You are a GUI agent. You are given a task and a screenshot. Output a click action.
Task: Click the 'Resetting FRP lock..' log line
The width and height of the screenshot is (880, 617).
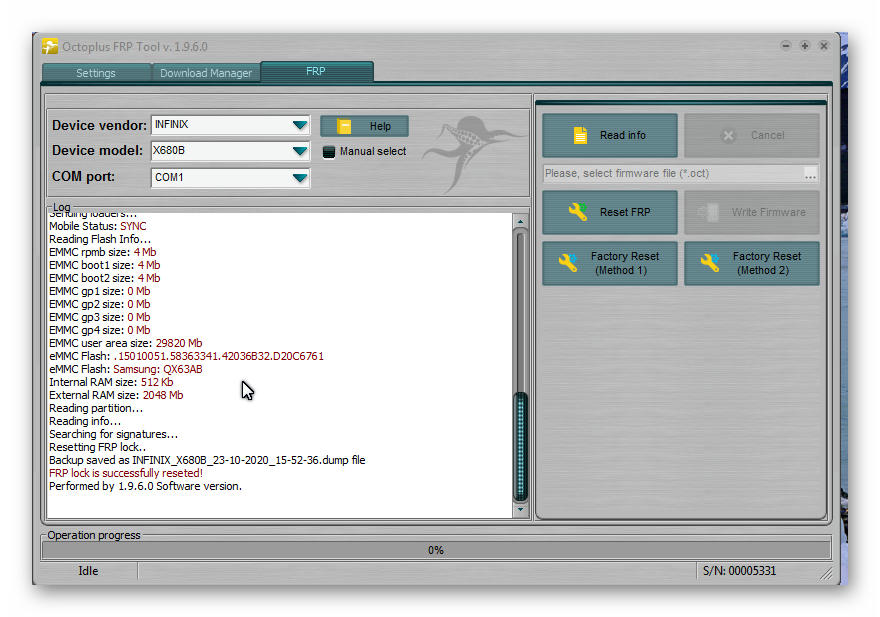98,447
